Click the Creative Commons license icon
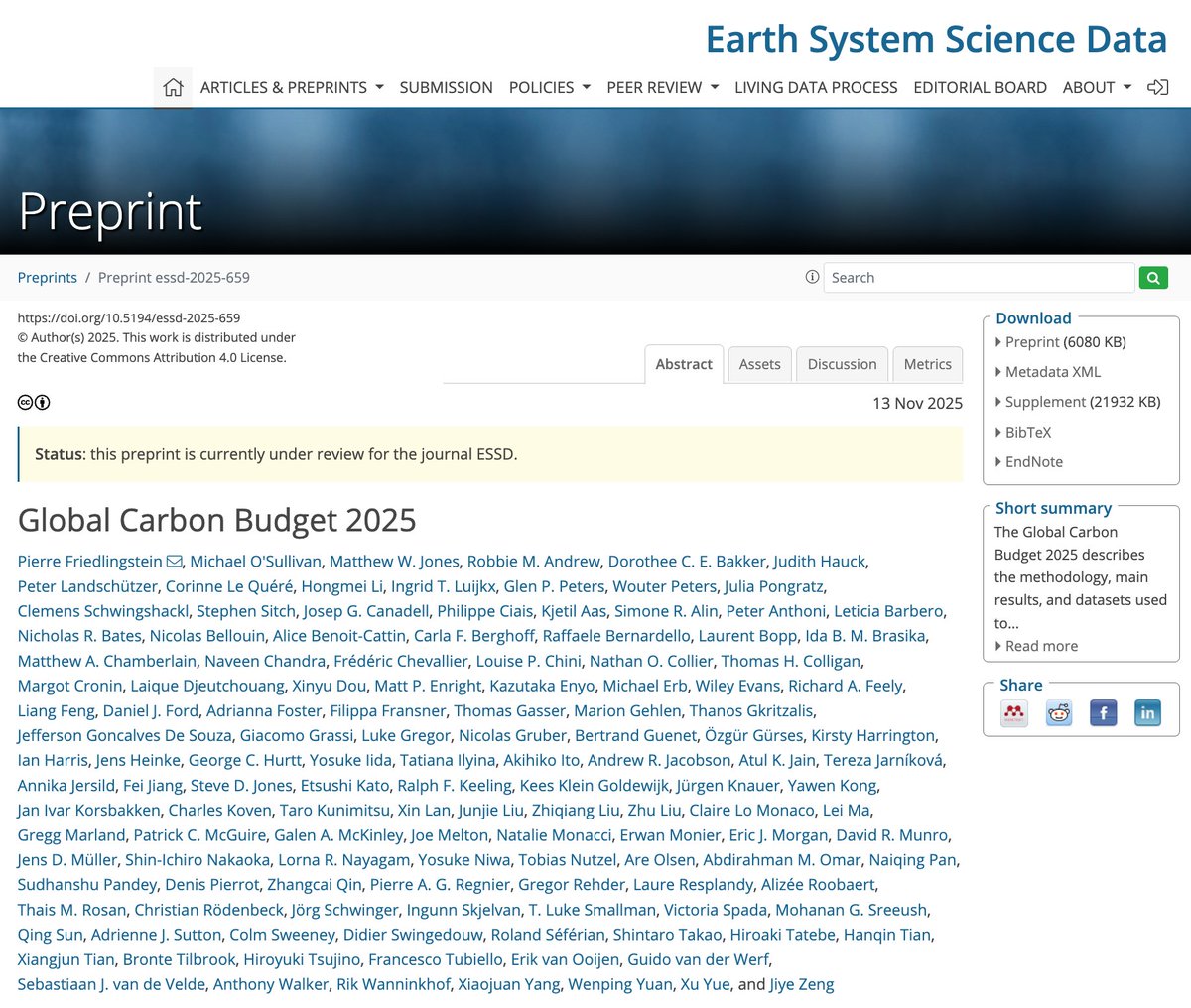1191x1008 pixels. (34, 402)
